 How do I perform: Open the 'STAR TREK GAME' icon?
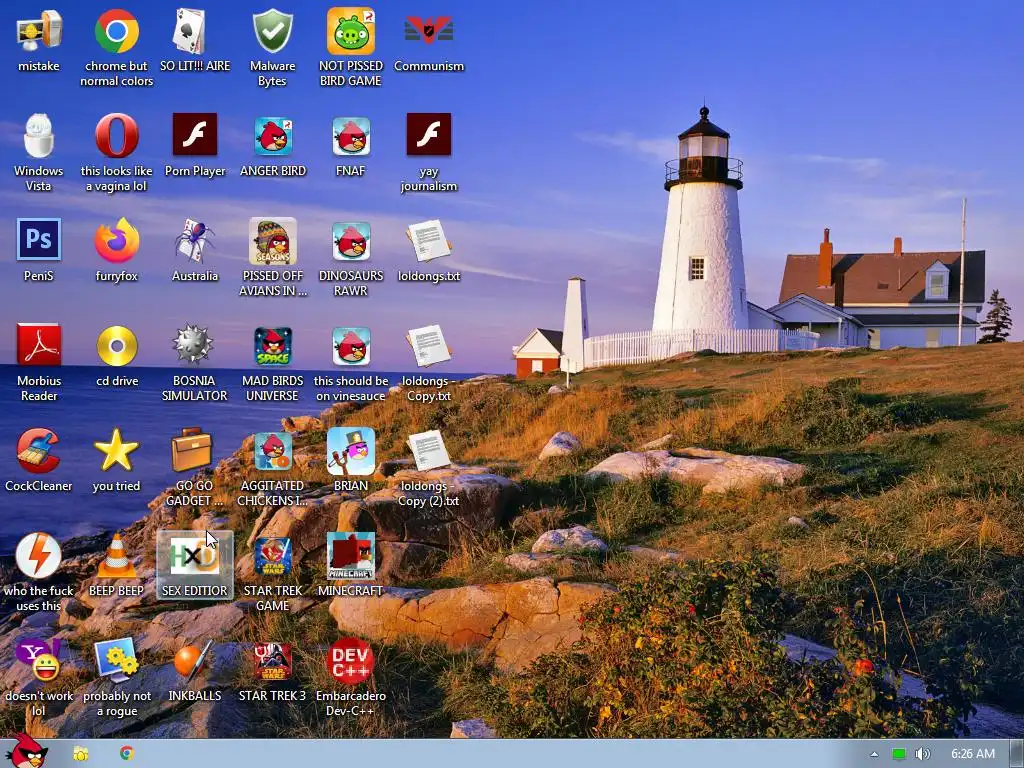(x=272, y=556)
